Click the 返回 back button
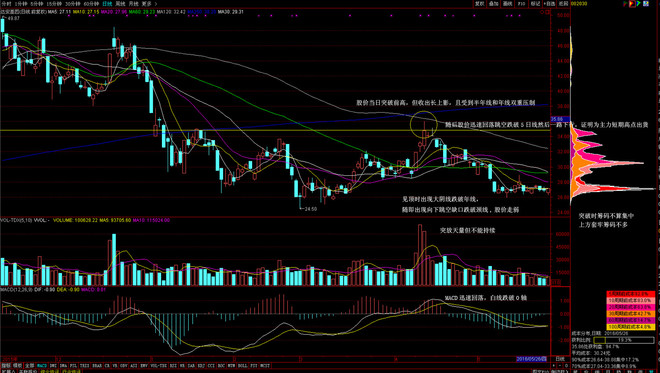Viewport: 660px width, 373px height. point(563,4)
